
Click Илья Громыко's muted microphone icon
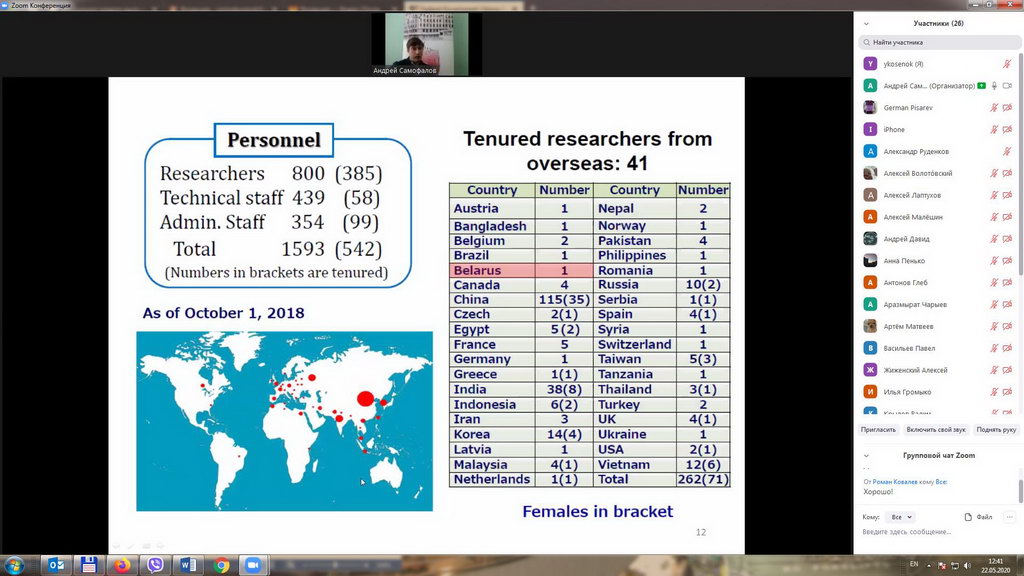tap(994, 392)
